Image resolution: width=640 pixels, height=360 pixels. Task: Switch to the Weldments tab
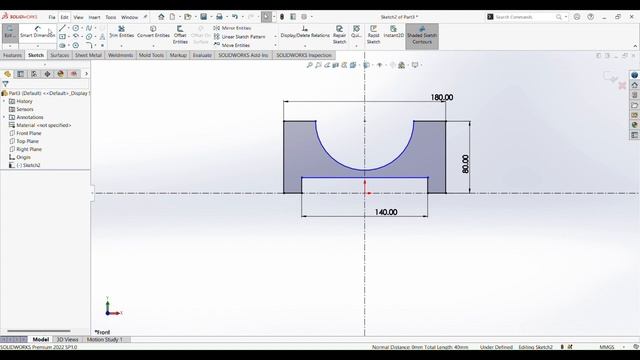[120, 55]
